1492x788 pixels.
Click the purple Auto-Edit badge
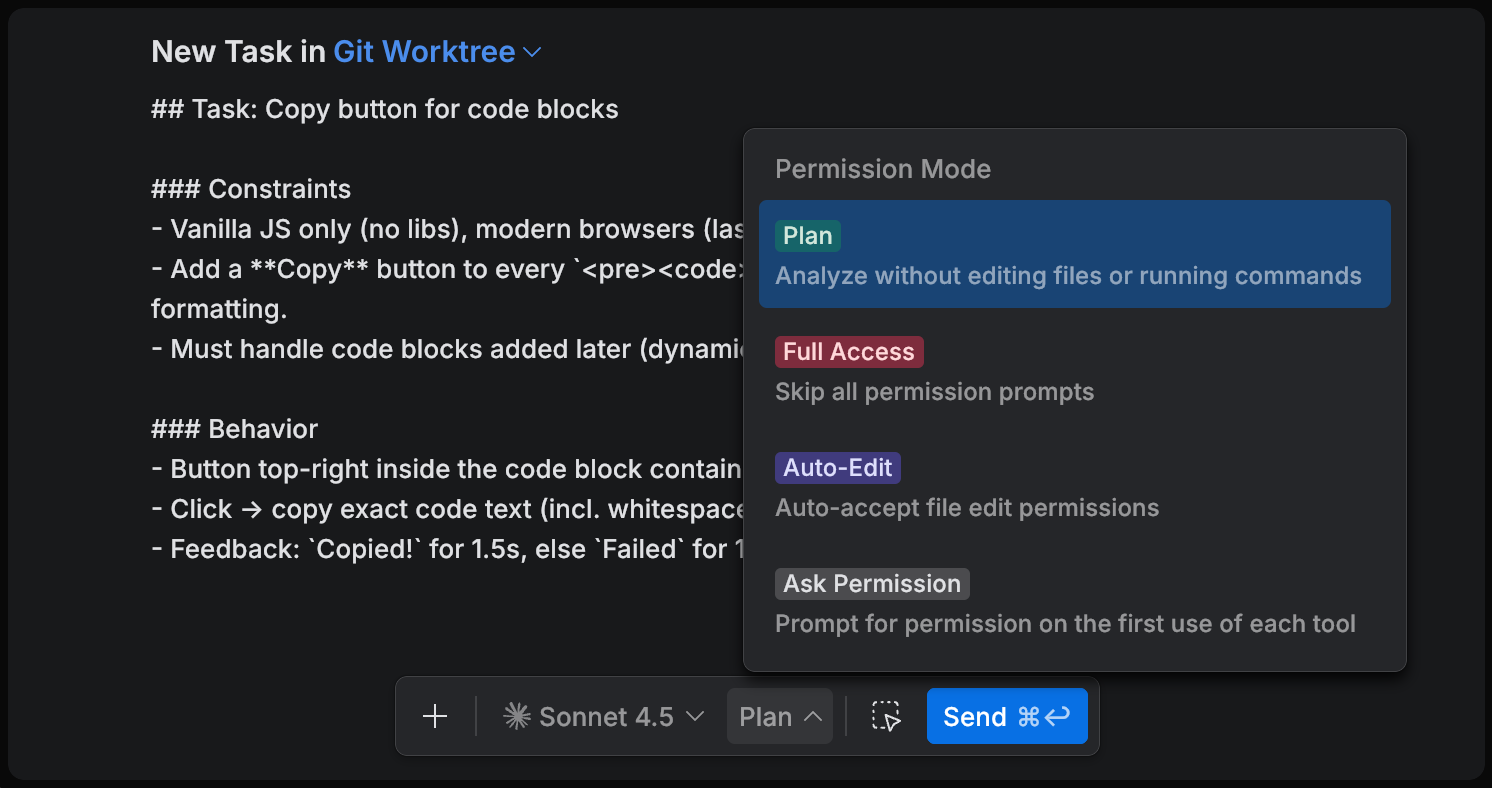tap(838, 468)
